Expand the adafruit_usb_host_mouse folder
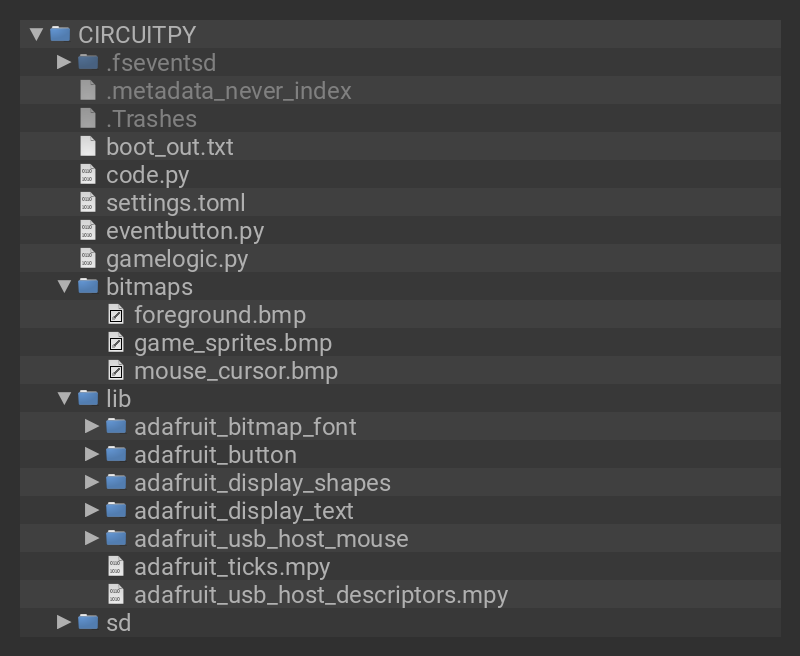800x656 pixels. [92, 539]
